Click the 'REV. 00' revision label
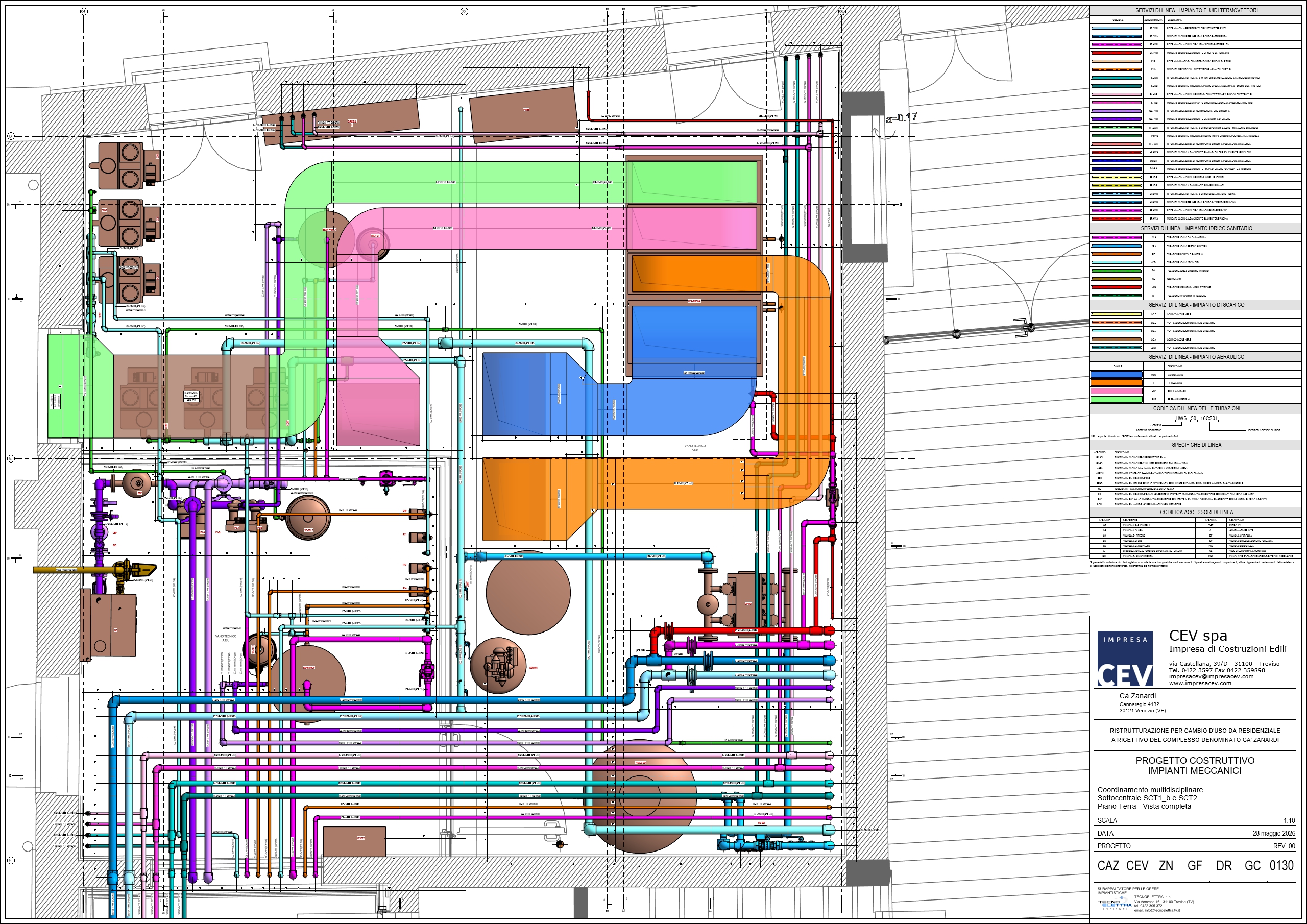This screenshot has height=924, width=1307. (x=1284, y=846)
